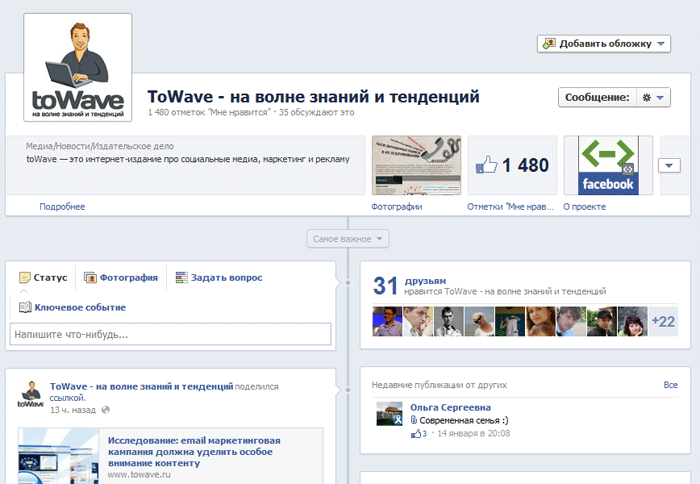
Task: Open the page title ToWave heading
Action: click(313, 96)
